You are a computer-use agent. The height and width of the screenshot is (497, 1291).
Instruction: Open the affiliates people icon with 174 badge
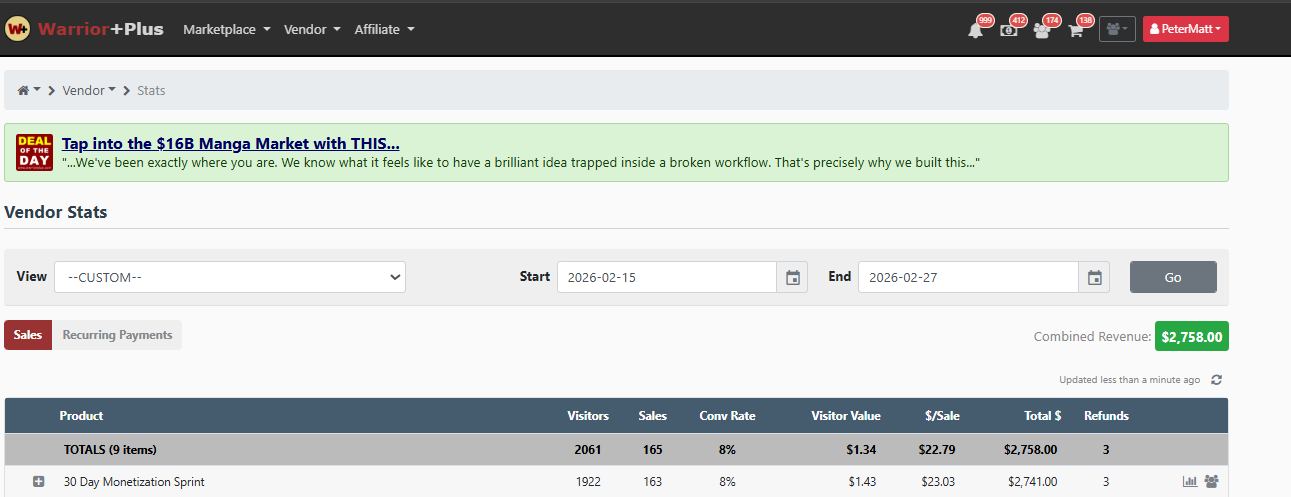pos(1042,30)
